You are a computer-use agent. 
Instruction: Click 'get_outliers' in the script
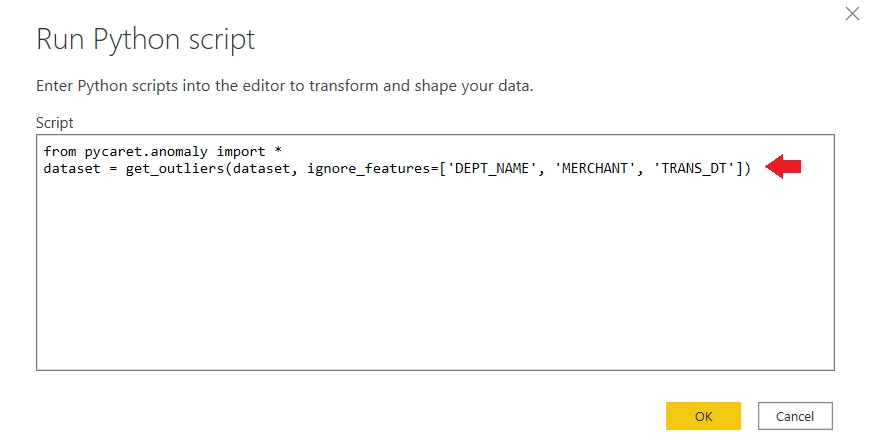[x=175, y=168]
